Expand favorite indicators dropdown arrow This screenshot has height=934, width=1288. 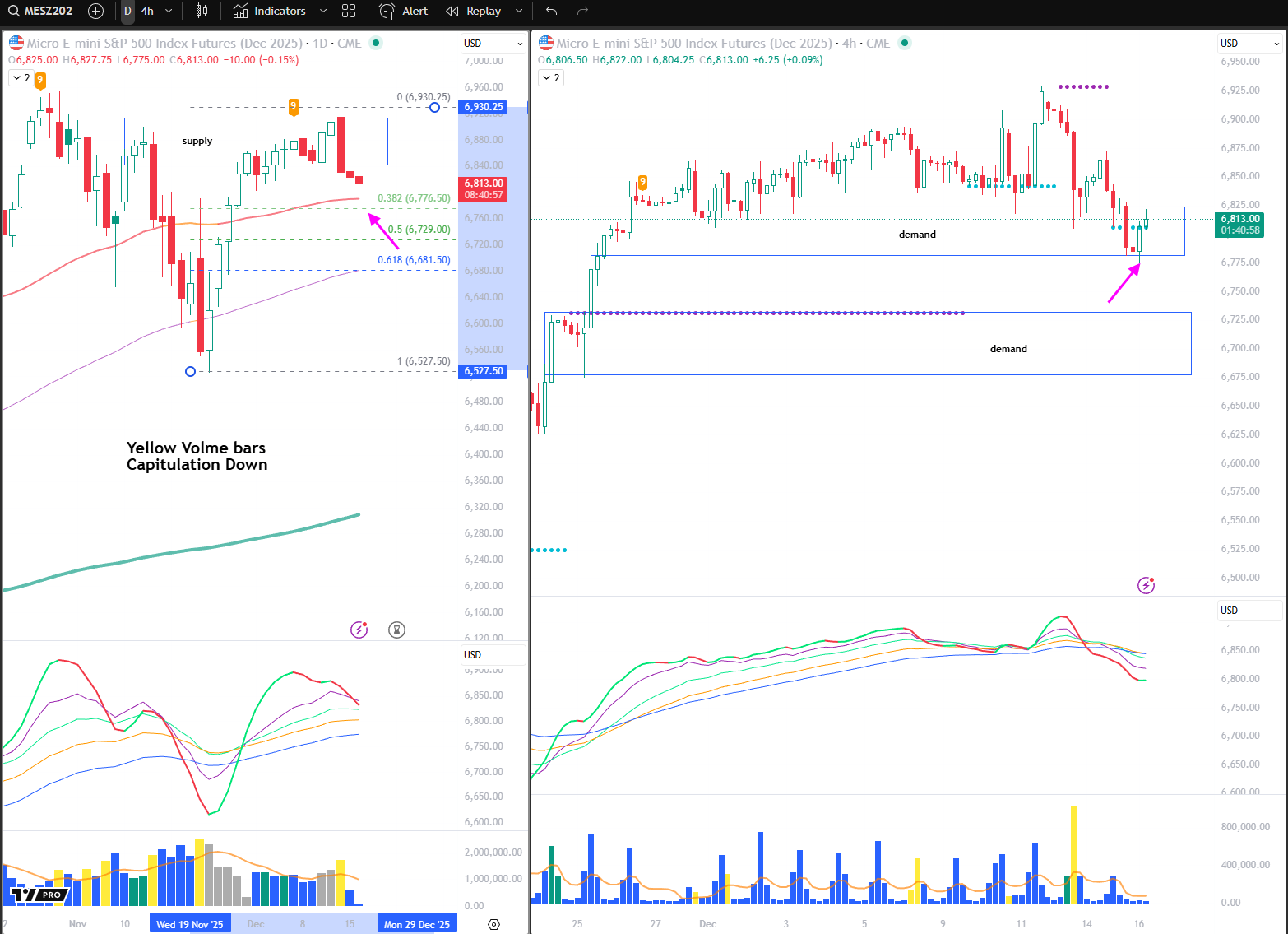323,11
